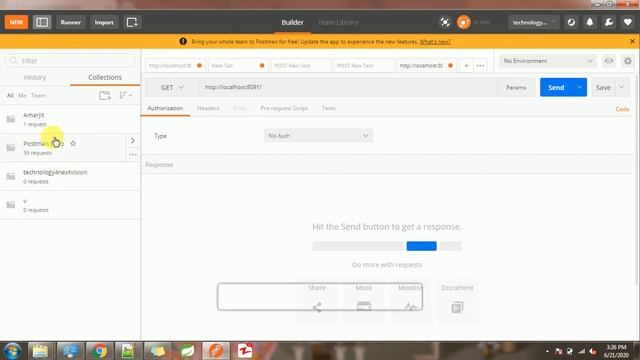Switch to the Team Library tab
This screenshot has height=360, width=640.
click(338, 22)
